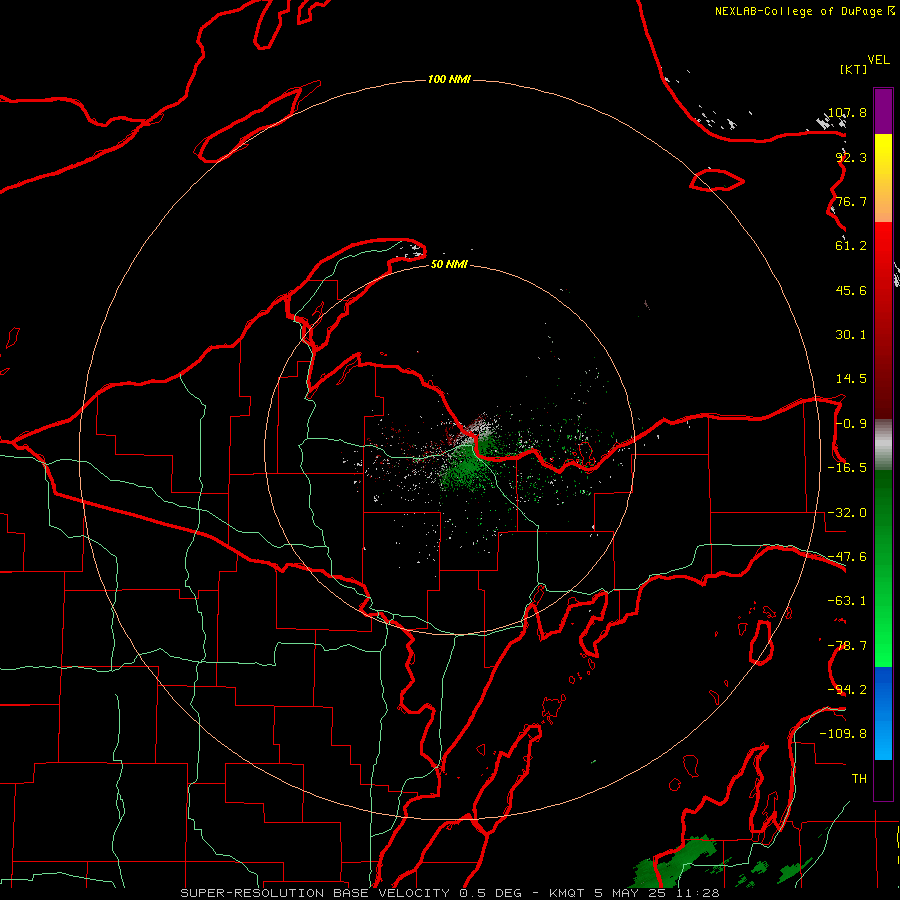Click the blue segment of the velocity color bar

coord(883,713)
